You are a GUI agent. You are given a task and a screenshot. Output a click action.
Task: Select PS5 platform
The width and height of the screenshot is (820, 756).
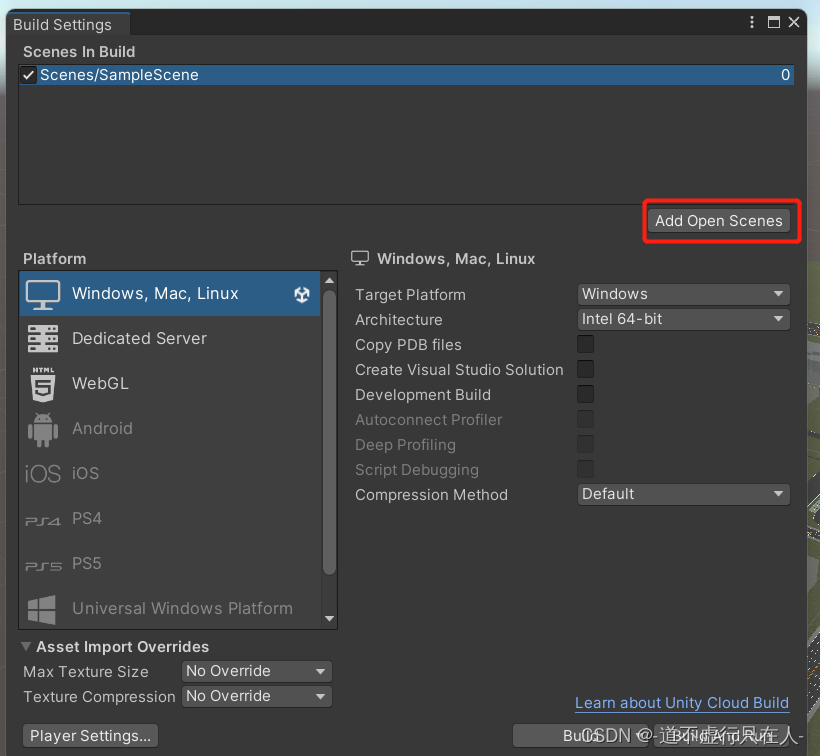[x=169, y=564]
